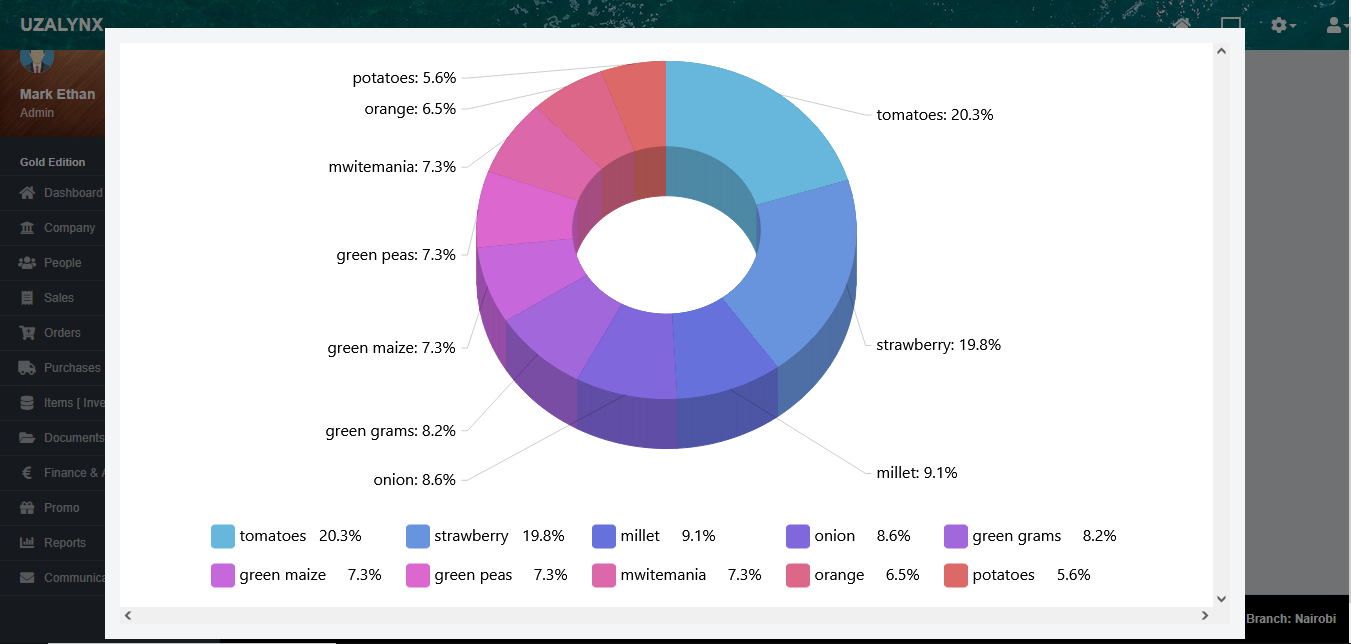Click the scroll down arrow in chart panel
Image resolution: width=1351 pixels, height=644 pixels.
pos(1220,598)
